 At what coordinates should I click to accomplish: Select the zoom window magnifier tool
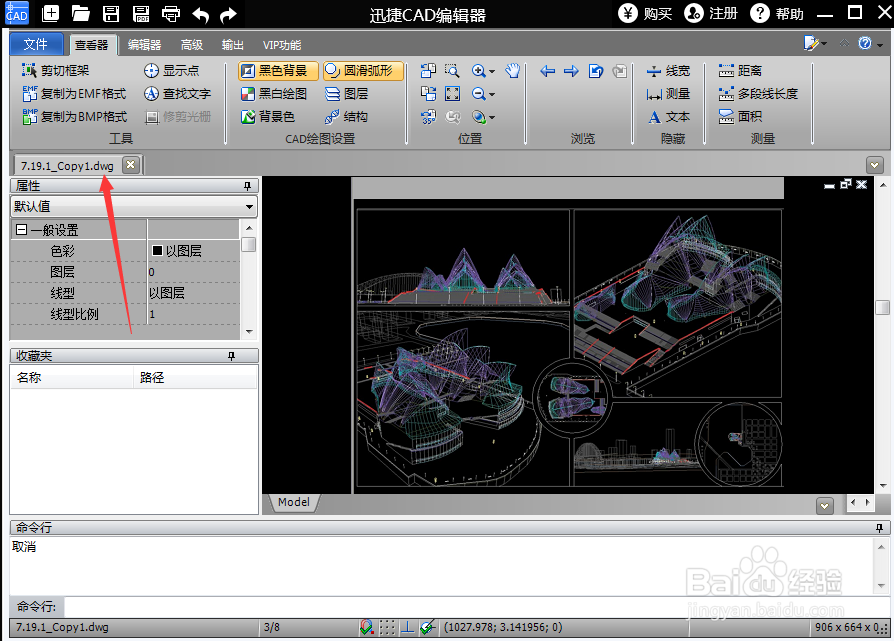[452, 71]
